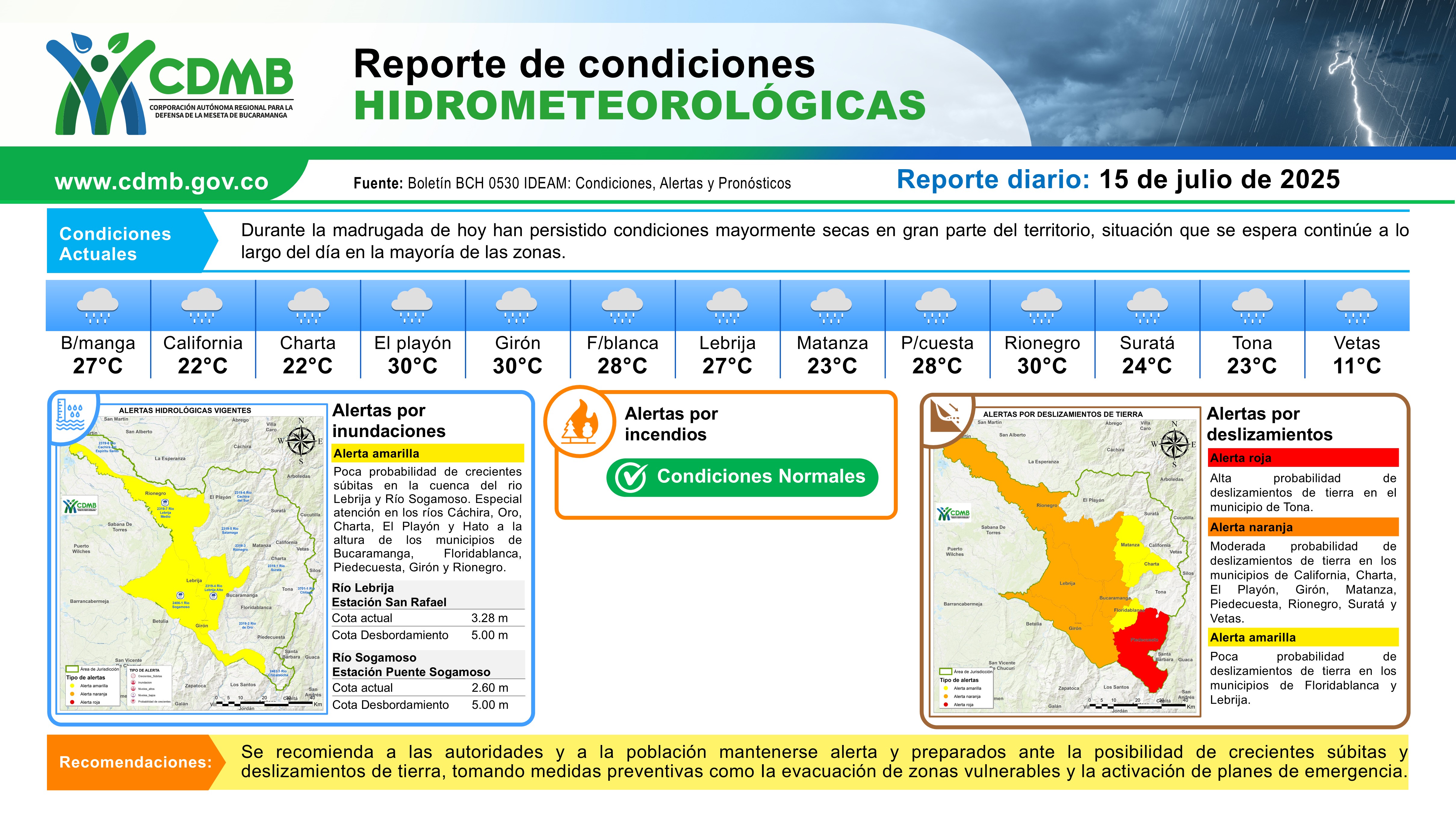The width and height of the screenshot is (1456, 819).
Task: Open the www.cdmb.gov.co website link
Action: point(161,181)
